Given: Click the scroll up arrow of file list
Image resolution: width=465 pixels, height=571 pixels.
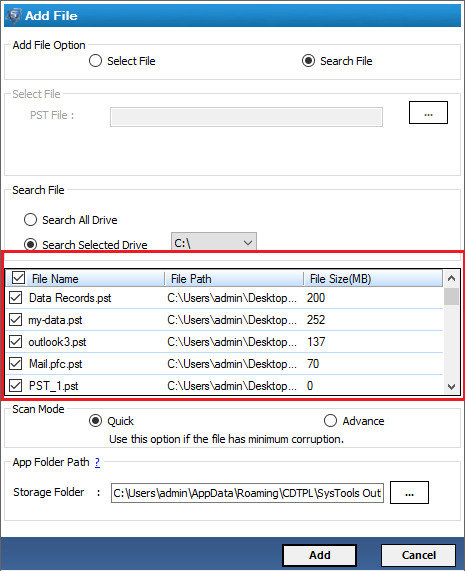Looking at the screenshot, I should point(452,279).
